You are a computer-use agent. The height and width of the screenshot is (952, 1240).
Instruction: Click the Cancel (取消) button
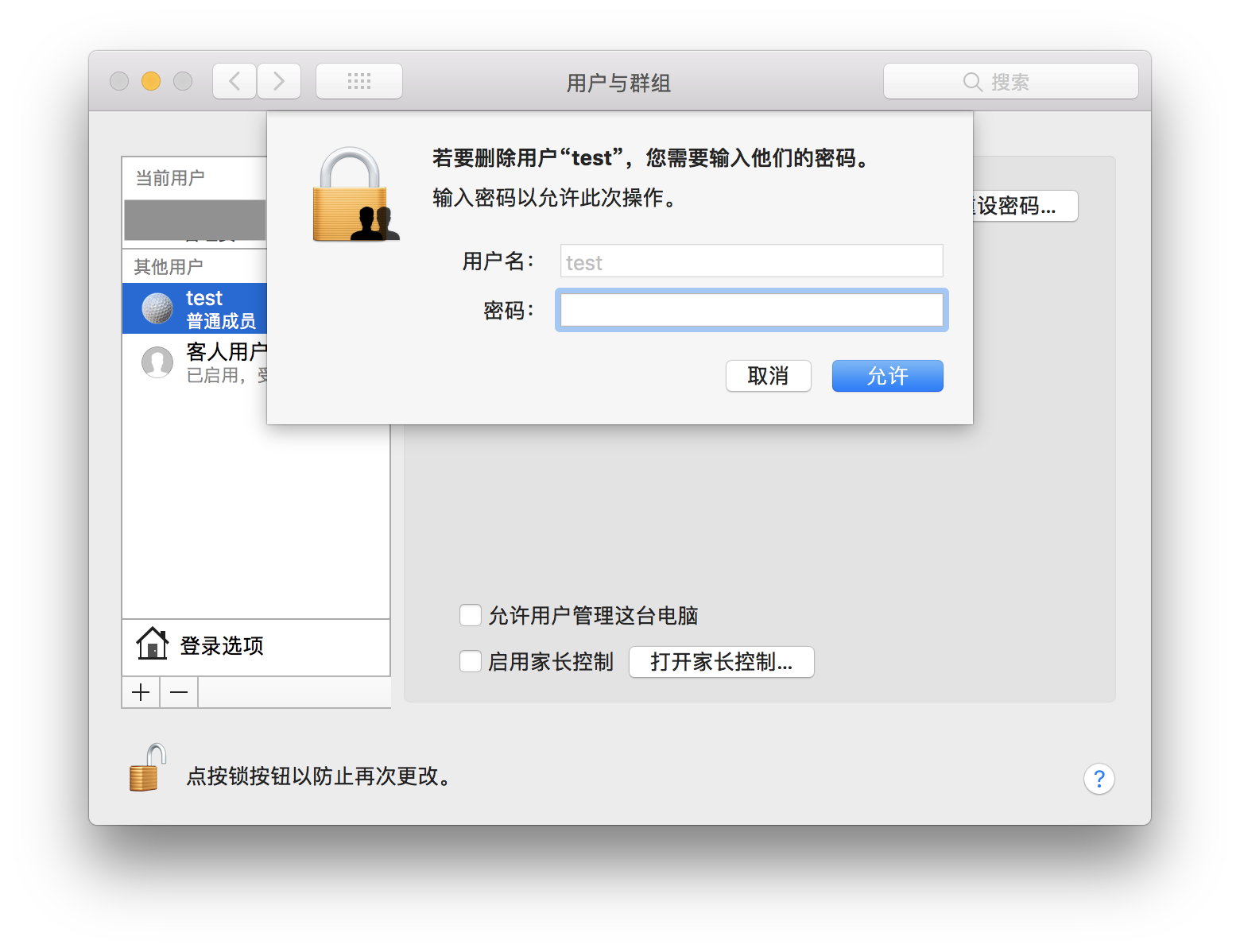pyautogui.click(x=768, y=376)
